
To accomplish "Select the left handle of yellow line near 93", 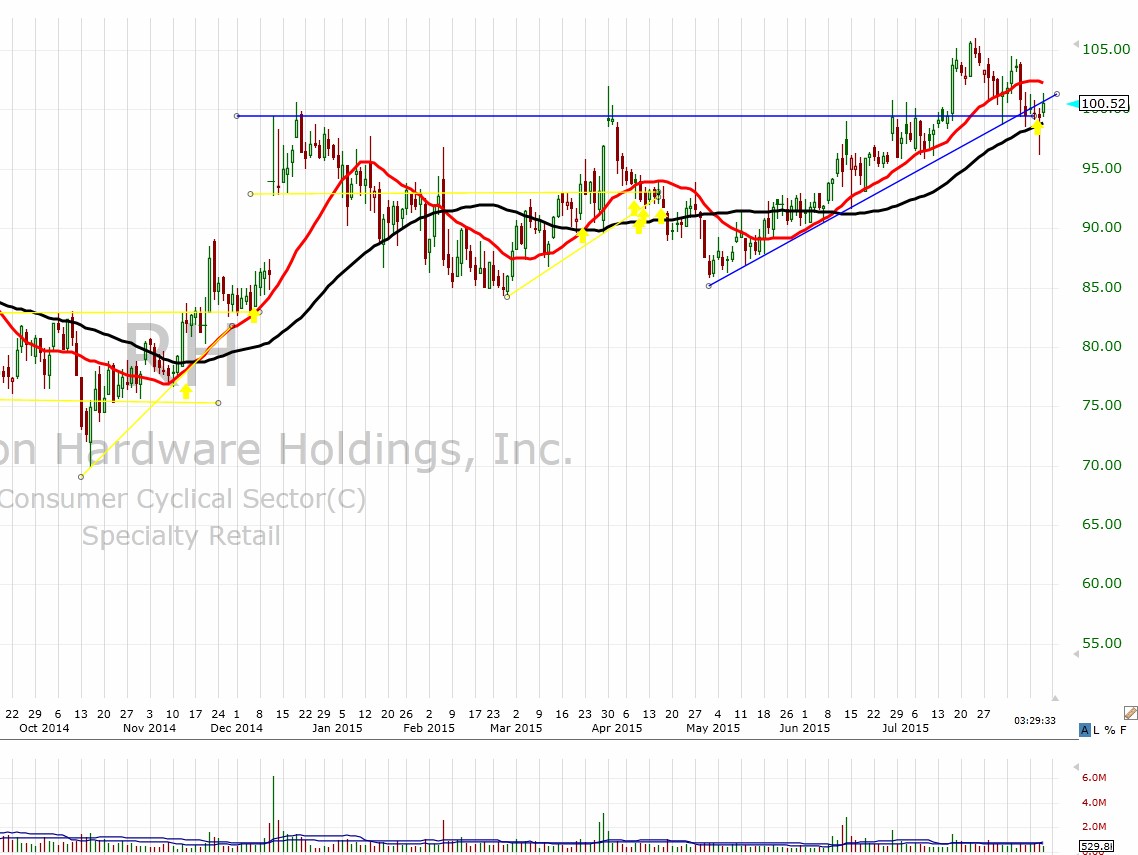I will pyautogui.click(x=250, y=194).
